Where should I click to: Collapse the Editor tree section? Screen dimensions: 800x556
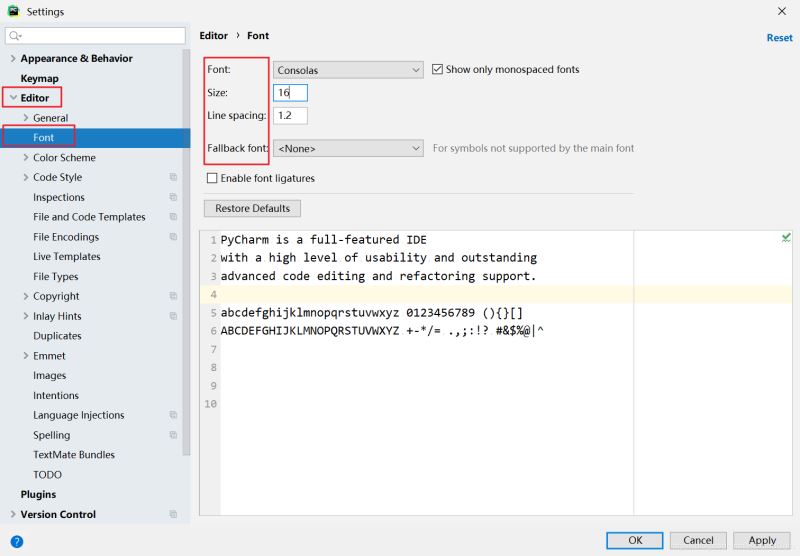point(12,98)
